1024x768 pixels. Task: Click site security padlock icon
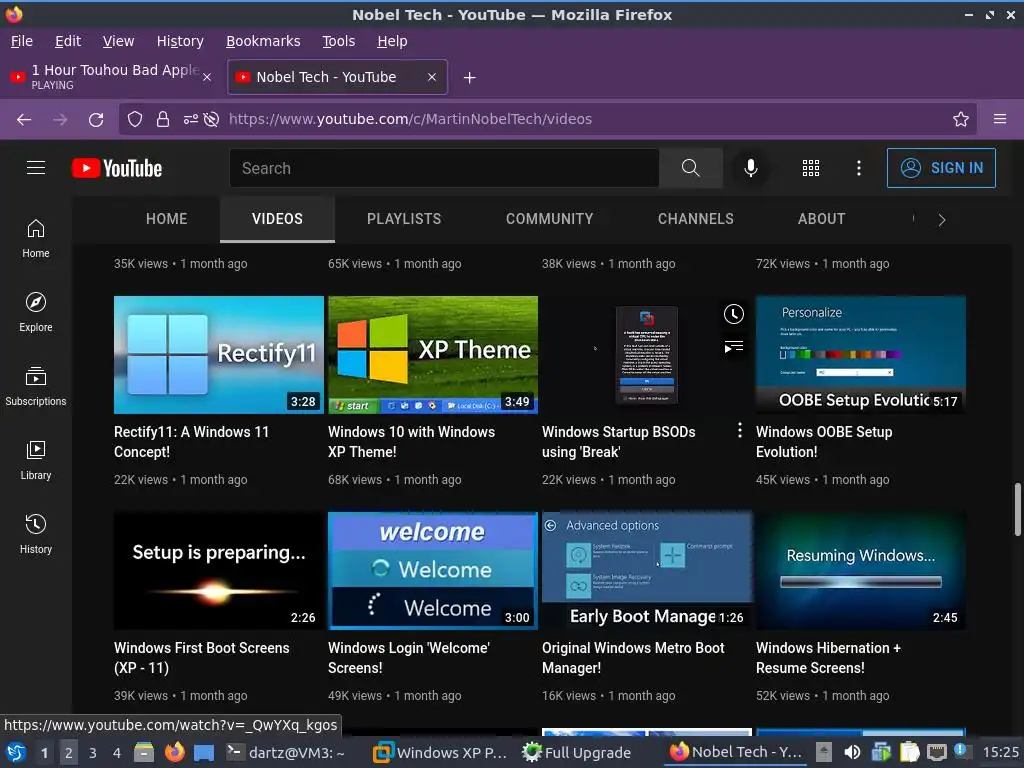[163, 119]
